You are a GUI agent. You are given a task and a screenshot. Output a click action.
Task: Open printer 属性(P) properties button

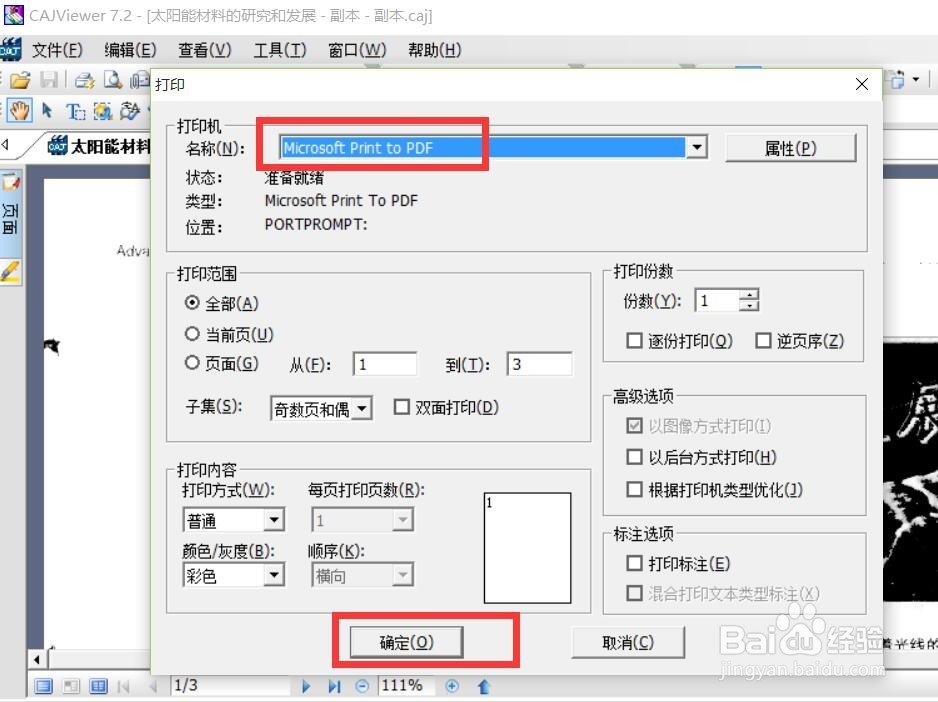790,148
